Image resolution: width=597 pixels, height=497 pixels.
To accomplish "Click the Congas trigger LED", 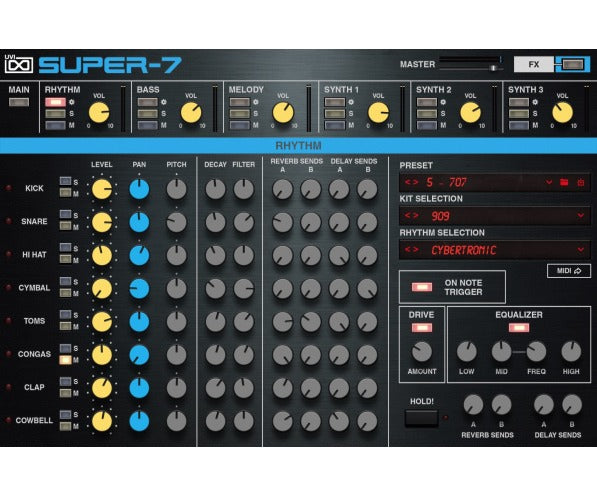I will 8,354.
